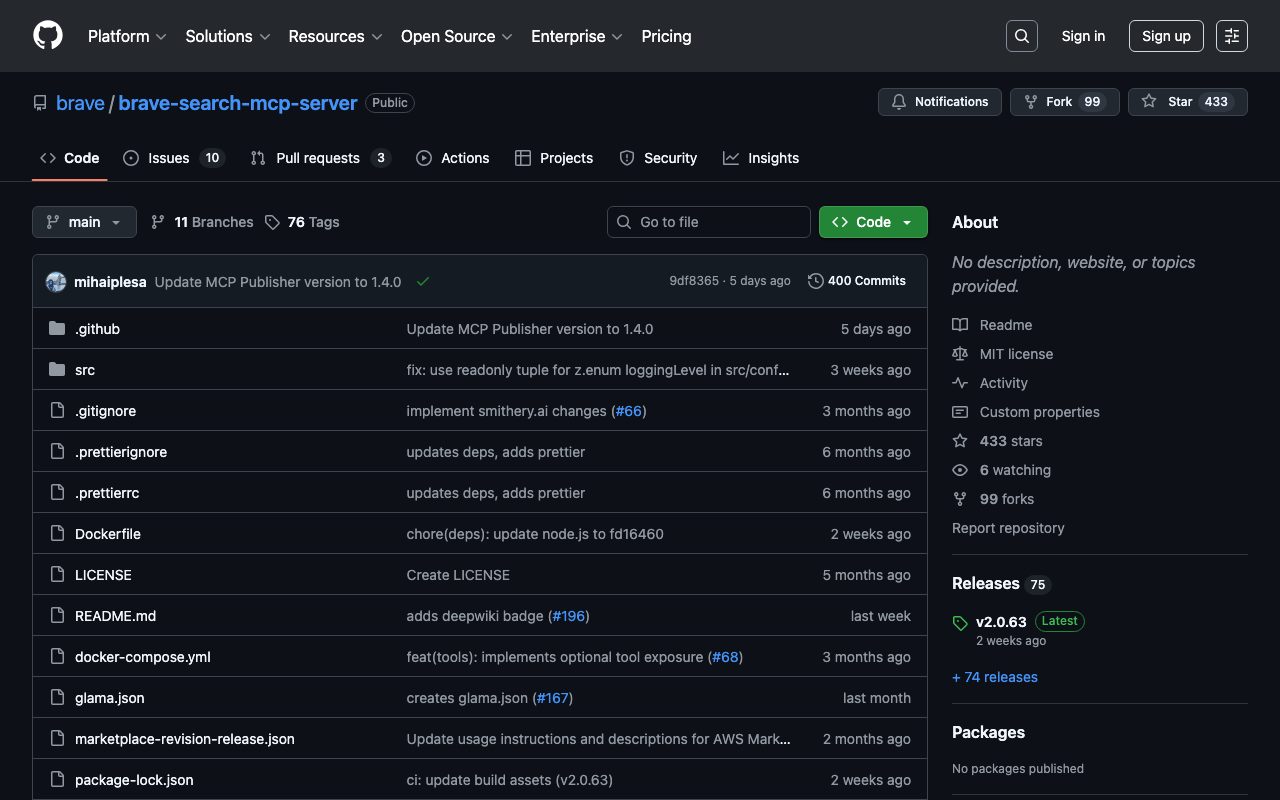Open the + 74 releases link
The width and height of the screenshot is (1280, 800).
[995, 677]
